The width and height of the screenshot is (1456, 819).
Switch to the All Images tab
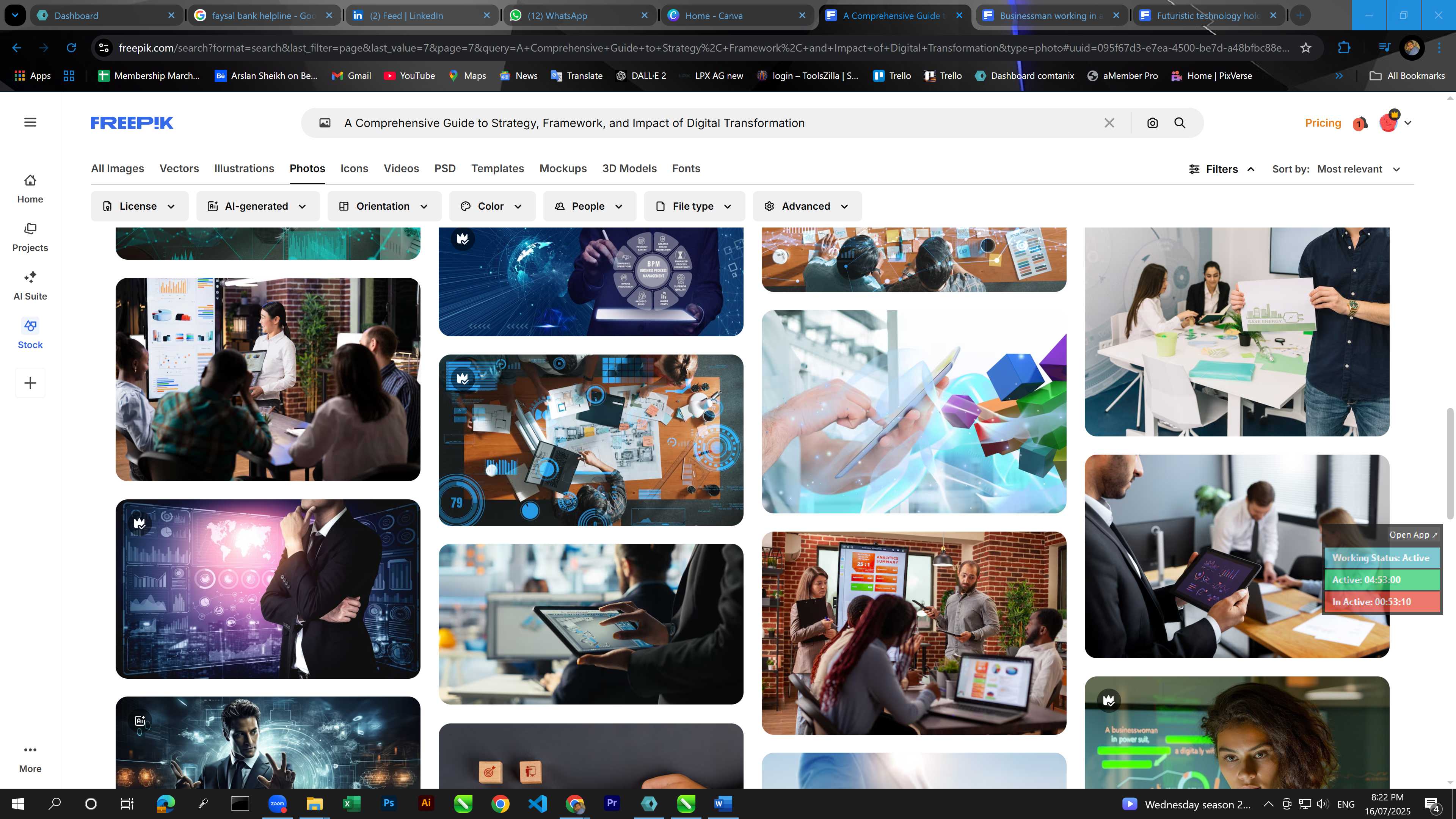click(x=118, y=168)
